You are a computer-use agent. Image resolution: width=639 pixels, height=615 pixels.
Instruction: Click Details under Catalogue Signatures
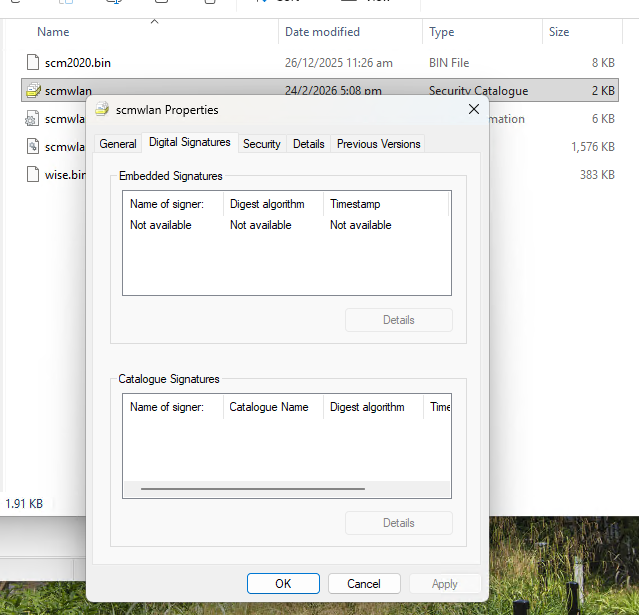[x=399, y=523]
